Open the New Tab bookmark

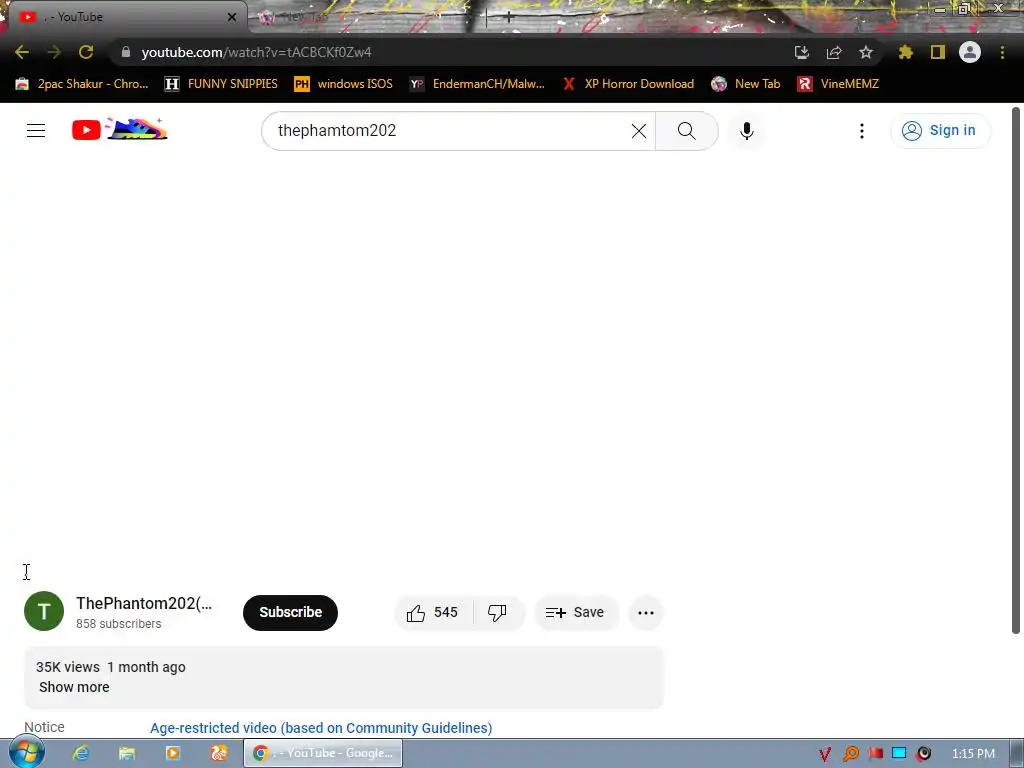click(746, 84)
